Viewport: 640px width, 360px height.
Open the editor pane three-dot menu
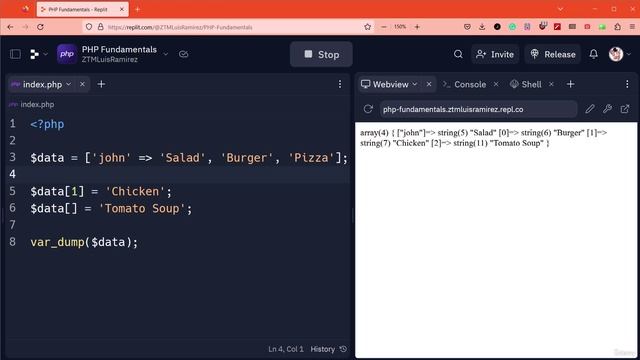click(x=340, y=84)
